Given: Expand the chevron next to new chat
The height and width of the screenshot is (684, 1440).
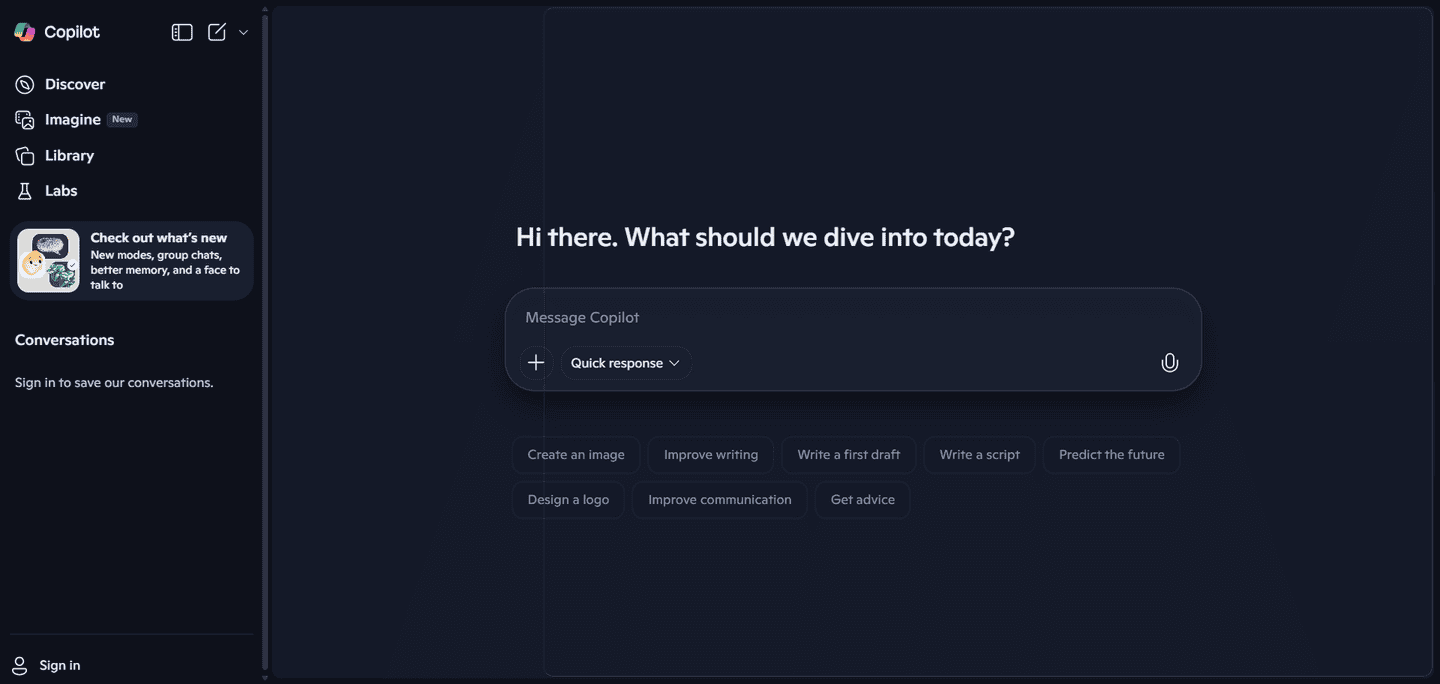Looking at the screenshot, I should click(243, 32).
